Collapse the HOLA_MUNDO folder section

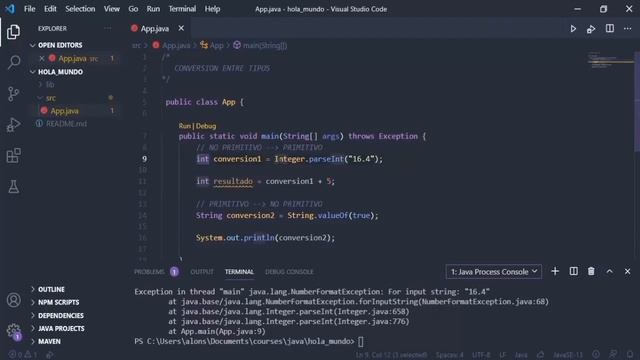point(56,72)
